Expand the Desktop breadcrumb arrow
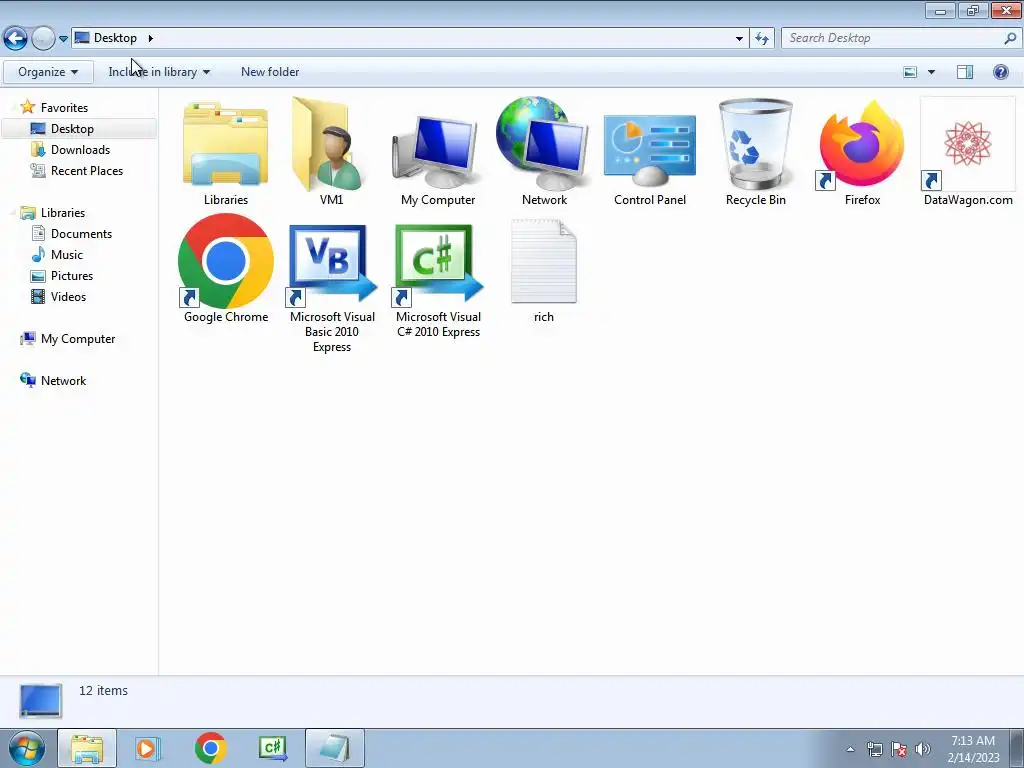1024x768 pixels. click(150, 38)
